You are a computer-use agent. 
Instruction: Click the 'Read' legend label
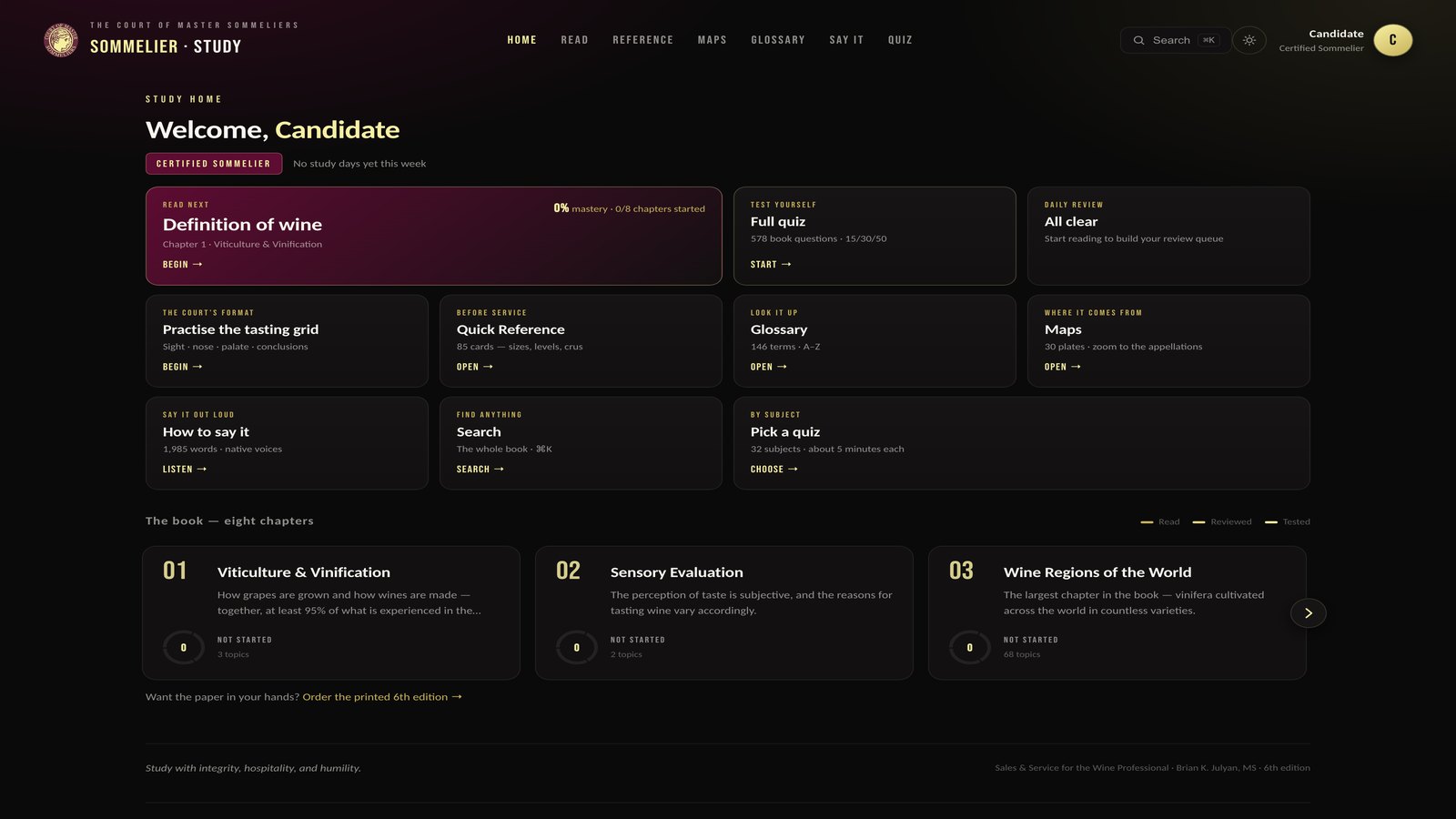tap(1169, 521)
